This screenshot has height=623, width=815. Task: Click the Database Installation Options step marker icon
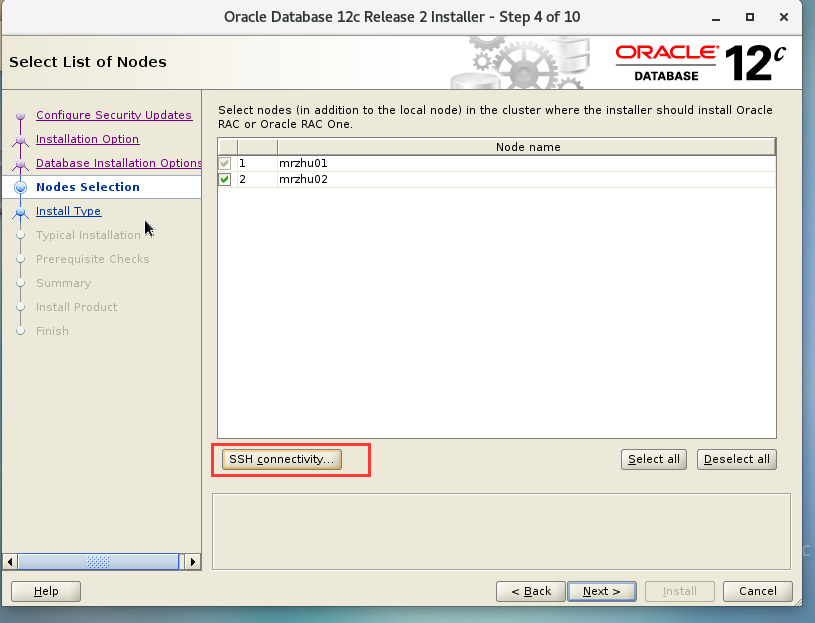tap(20, 164)
